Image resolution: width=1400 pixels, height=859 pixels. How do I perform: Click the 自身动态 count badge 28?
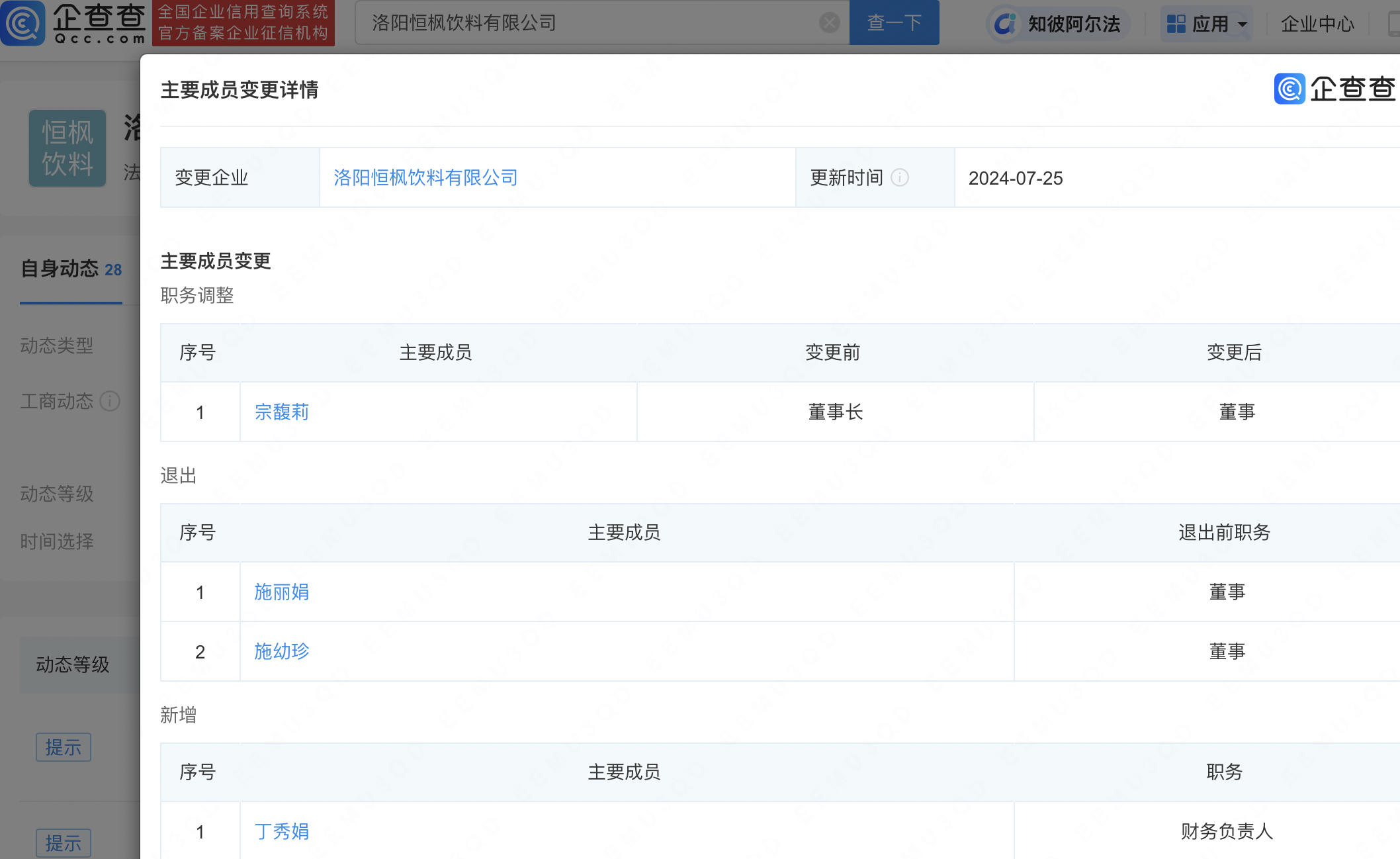(x=113, y=270)
